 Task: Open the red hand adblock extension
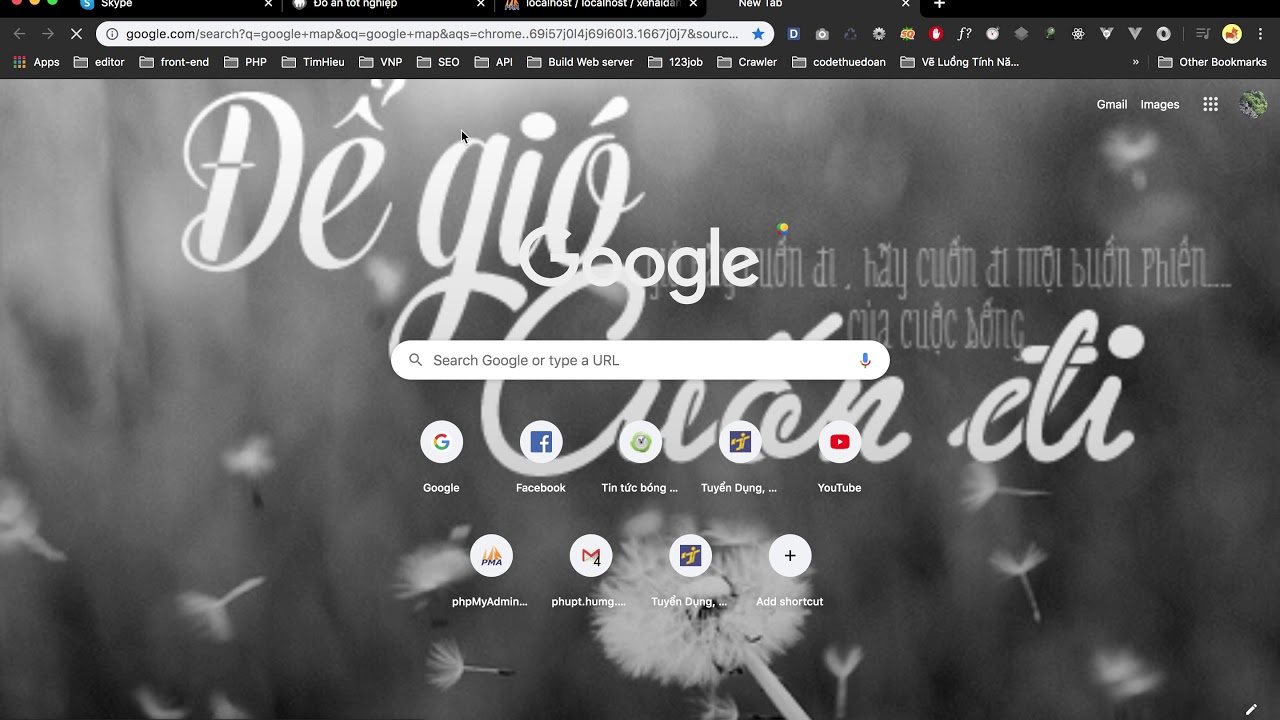click(936, 34)
